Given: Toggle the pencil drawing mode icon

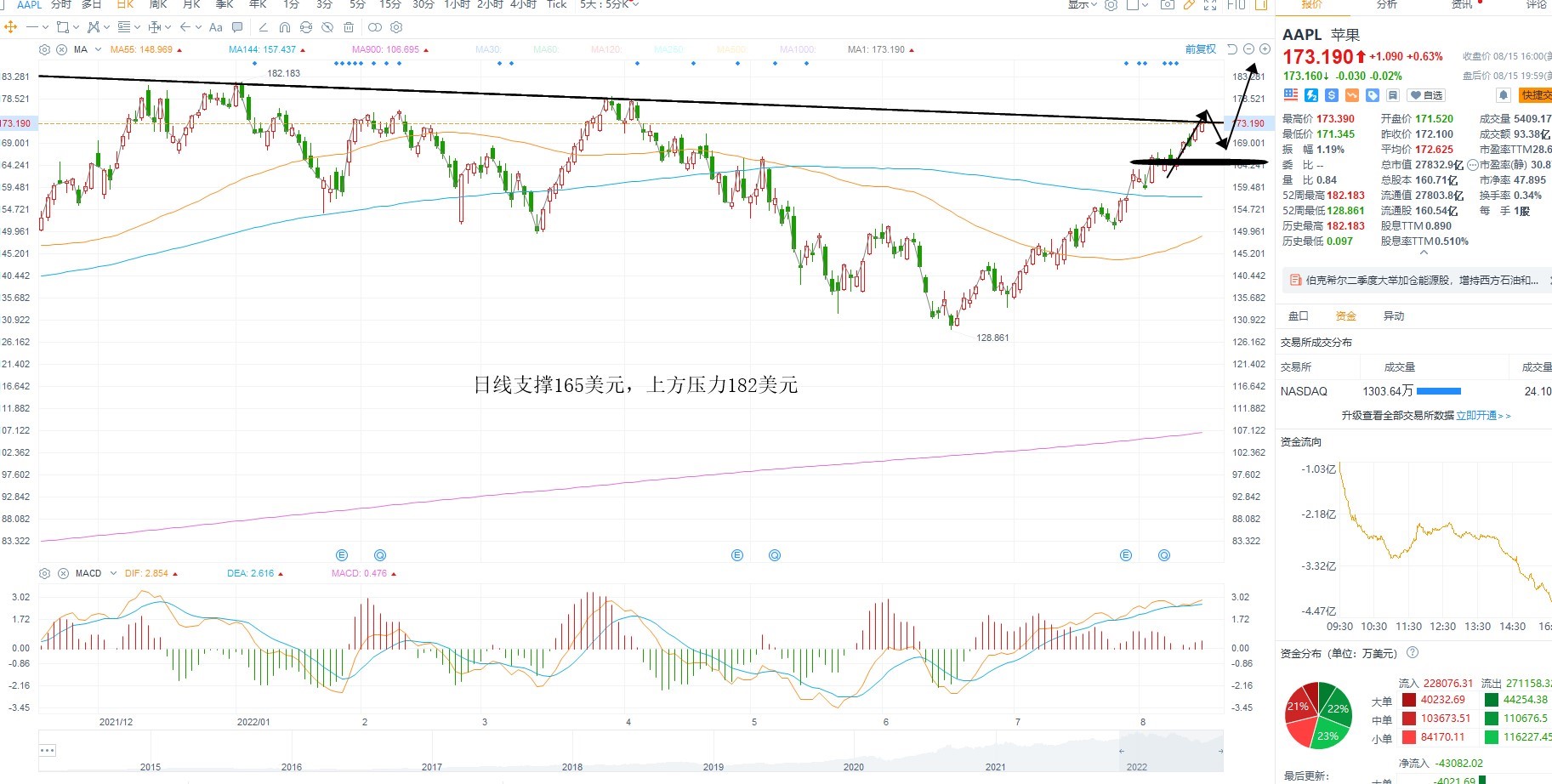Looking at the screenshot, I should point(1189,4).
